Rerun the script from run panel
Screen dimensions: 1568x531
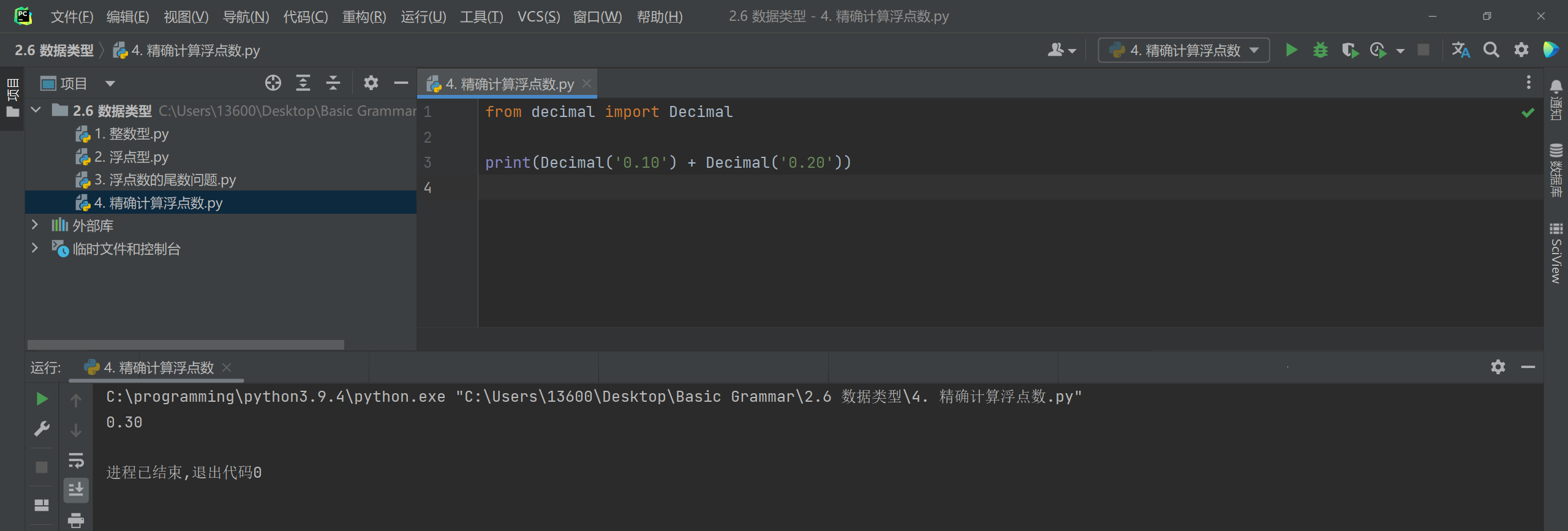(x=42, y=399)
